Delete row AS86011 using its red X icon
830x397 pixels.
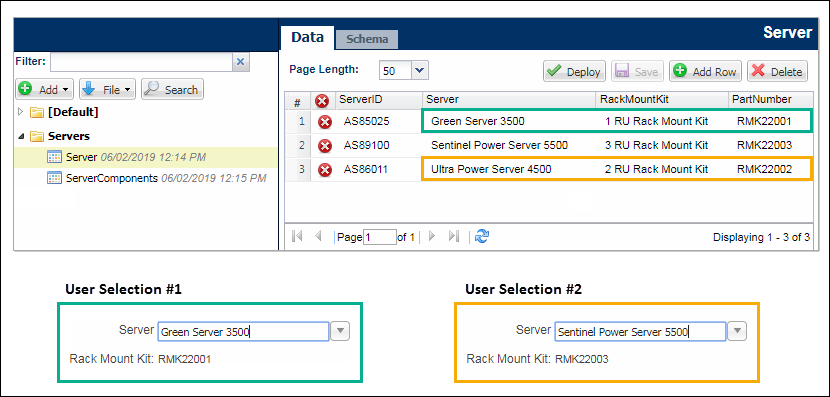324,169
